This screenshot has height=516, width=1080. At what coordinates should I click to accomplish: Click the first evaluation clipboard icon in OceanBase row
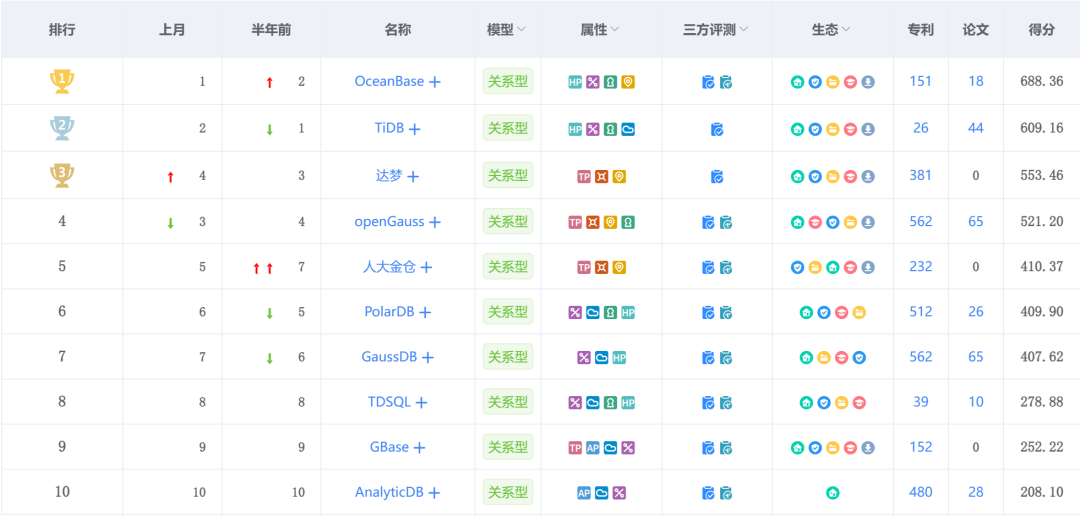(x=708, y=82)
